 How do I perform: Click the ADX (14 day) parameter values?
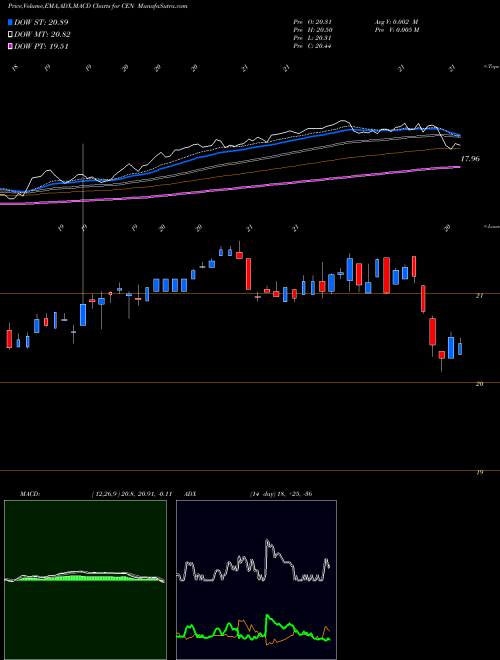click(x=281, y=494)
